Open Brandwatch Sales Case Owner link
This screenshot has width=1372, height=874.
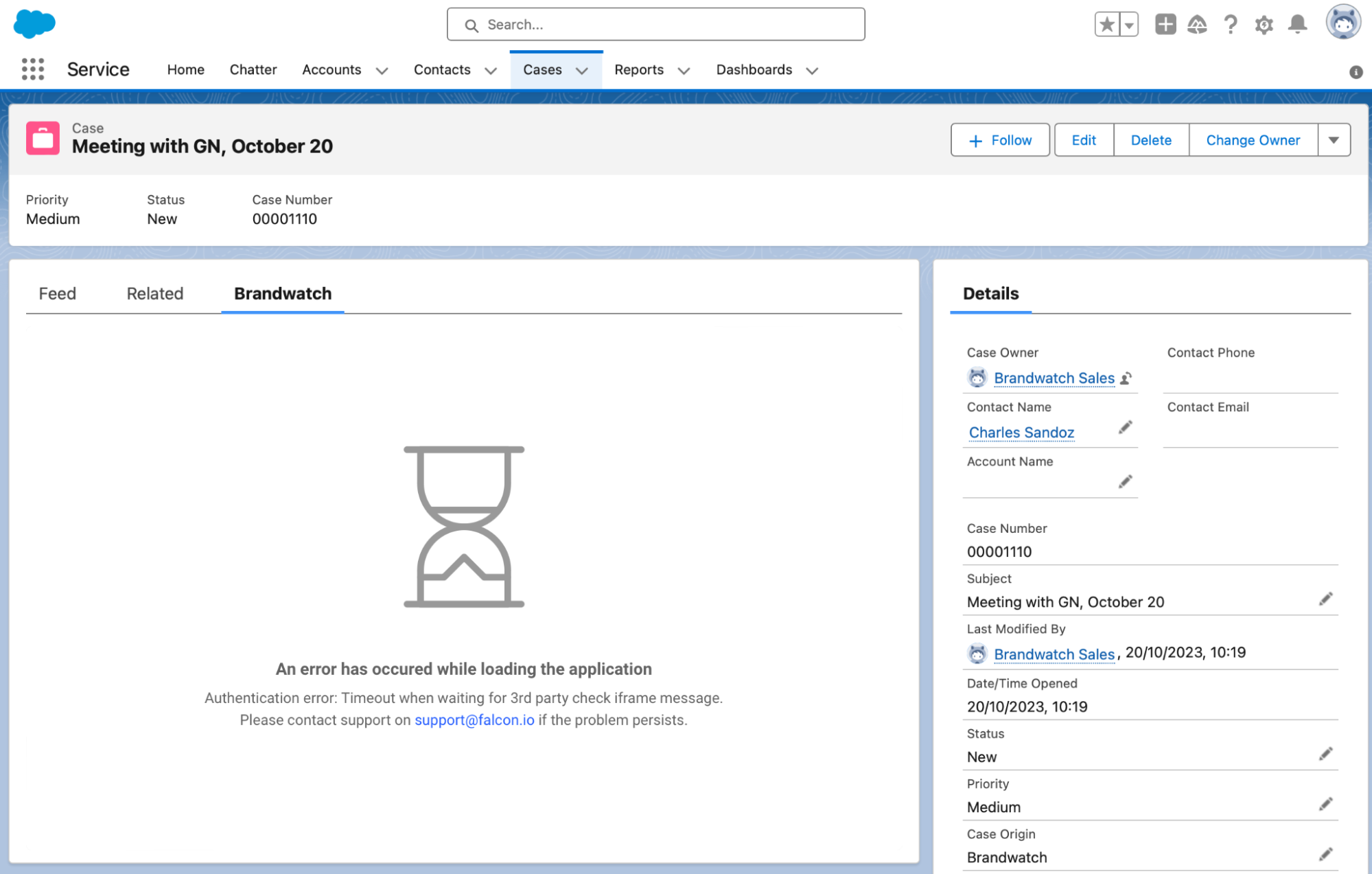1054,378
